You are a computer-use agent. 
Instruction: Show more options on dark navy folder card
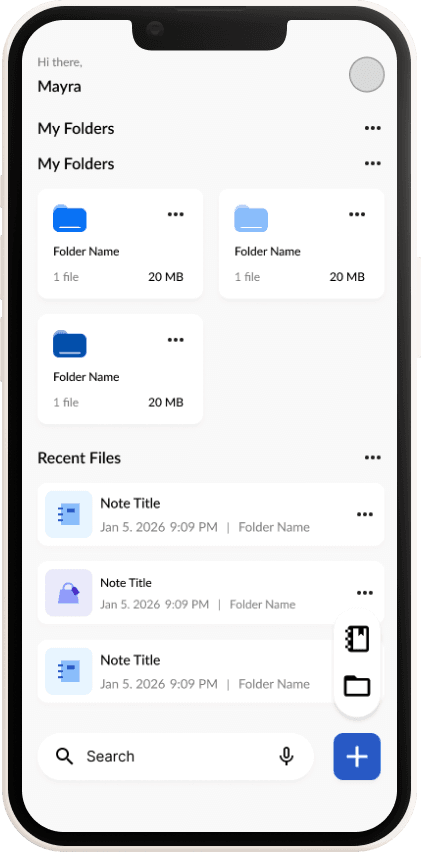pos(175,340)
